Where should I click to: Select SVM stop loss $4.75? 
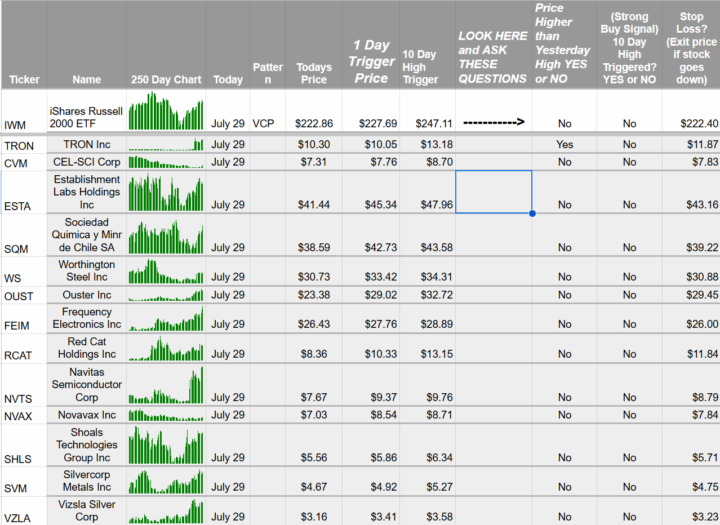[x=705, y=487]
